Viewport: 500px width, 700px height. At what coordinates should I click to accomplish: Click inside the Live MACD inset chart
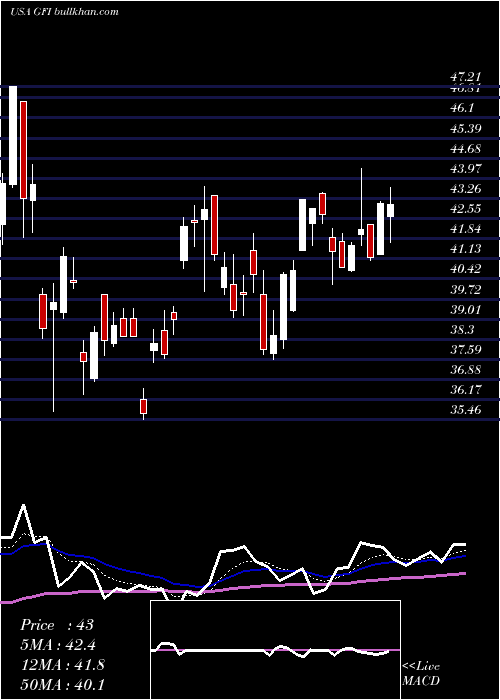(x=275, y=650)
